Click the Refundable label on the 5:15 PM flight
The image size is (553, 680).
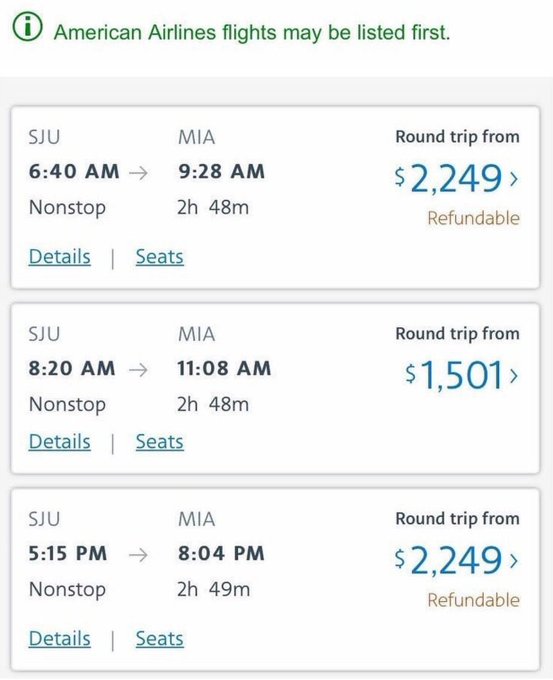point(473,600)
